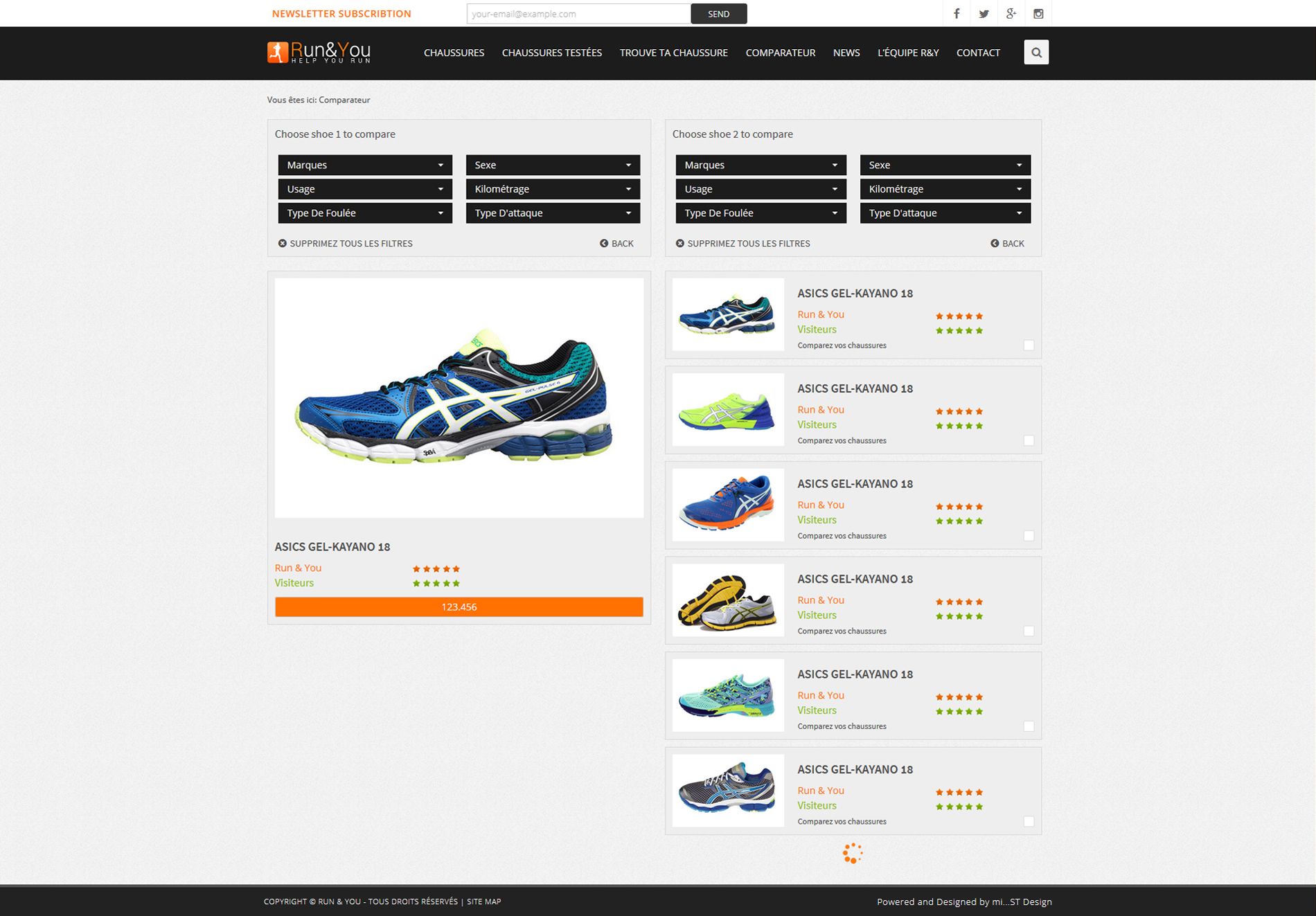1316x916 pixels.
Task: Open L'équipe R&Y menu item
Action: pos(908,53)
